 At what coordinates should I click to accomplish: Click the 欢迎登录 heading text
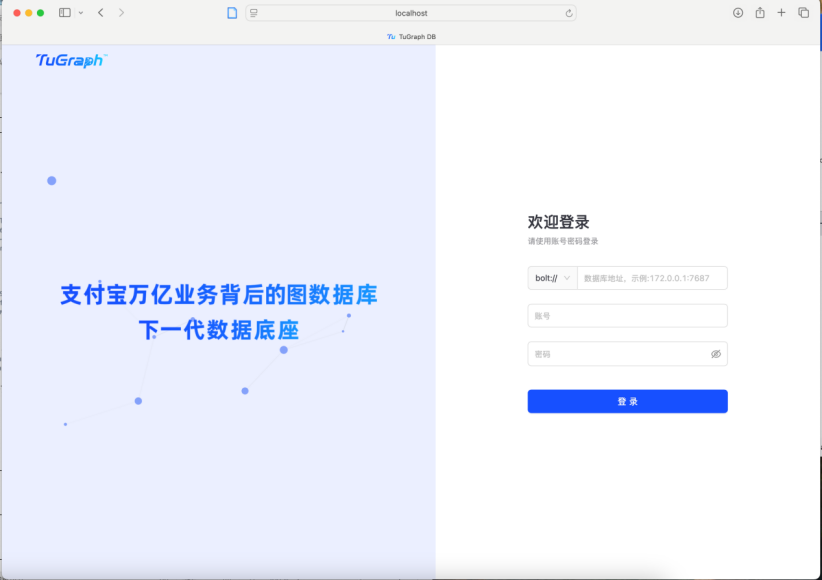558,222
